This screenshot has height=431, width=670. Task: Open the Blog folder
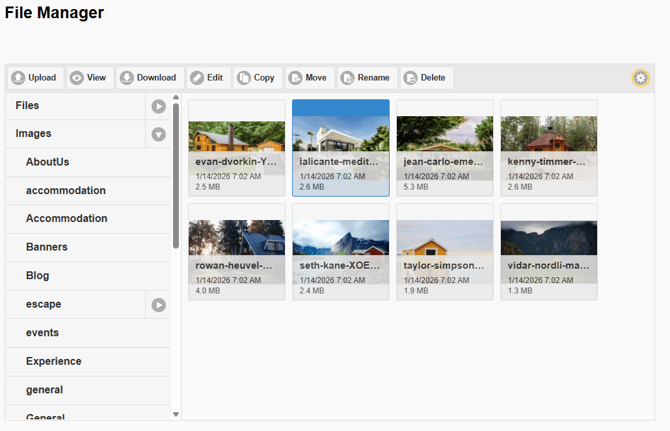click(38, 276)
